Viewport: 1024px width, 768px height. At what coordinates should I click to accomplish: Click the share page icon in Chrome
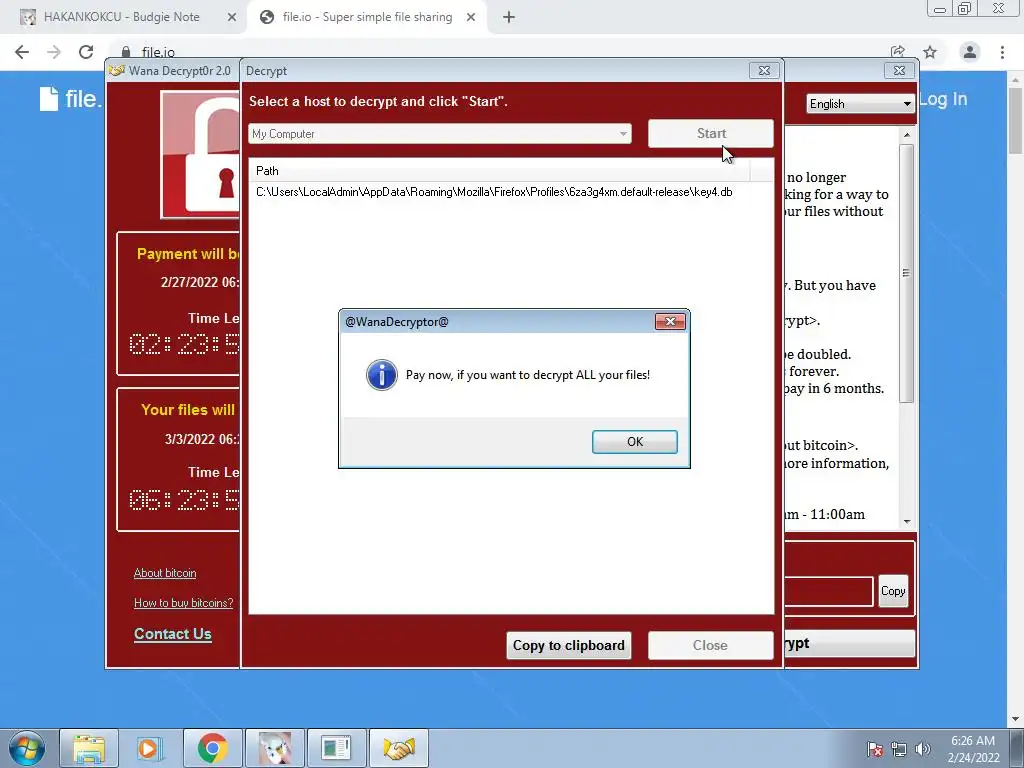[898, 52]
